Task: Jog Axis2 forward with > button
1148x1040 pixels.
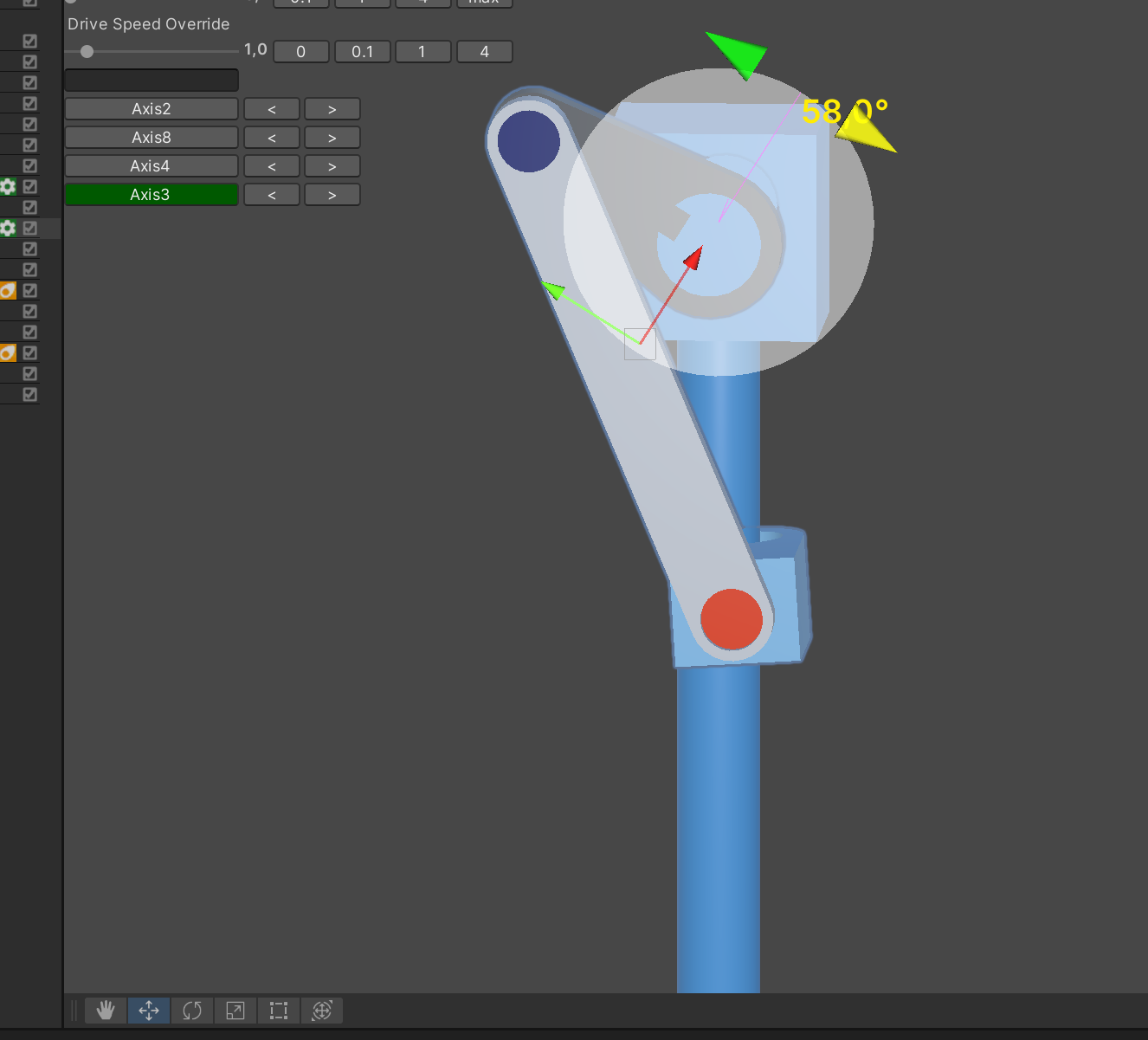Action: coord(332,109)
